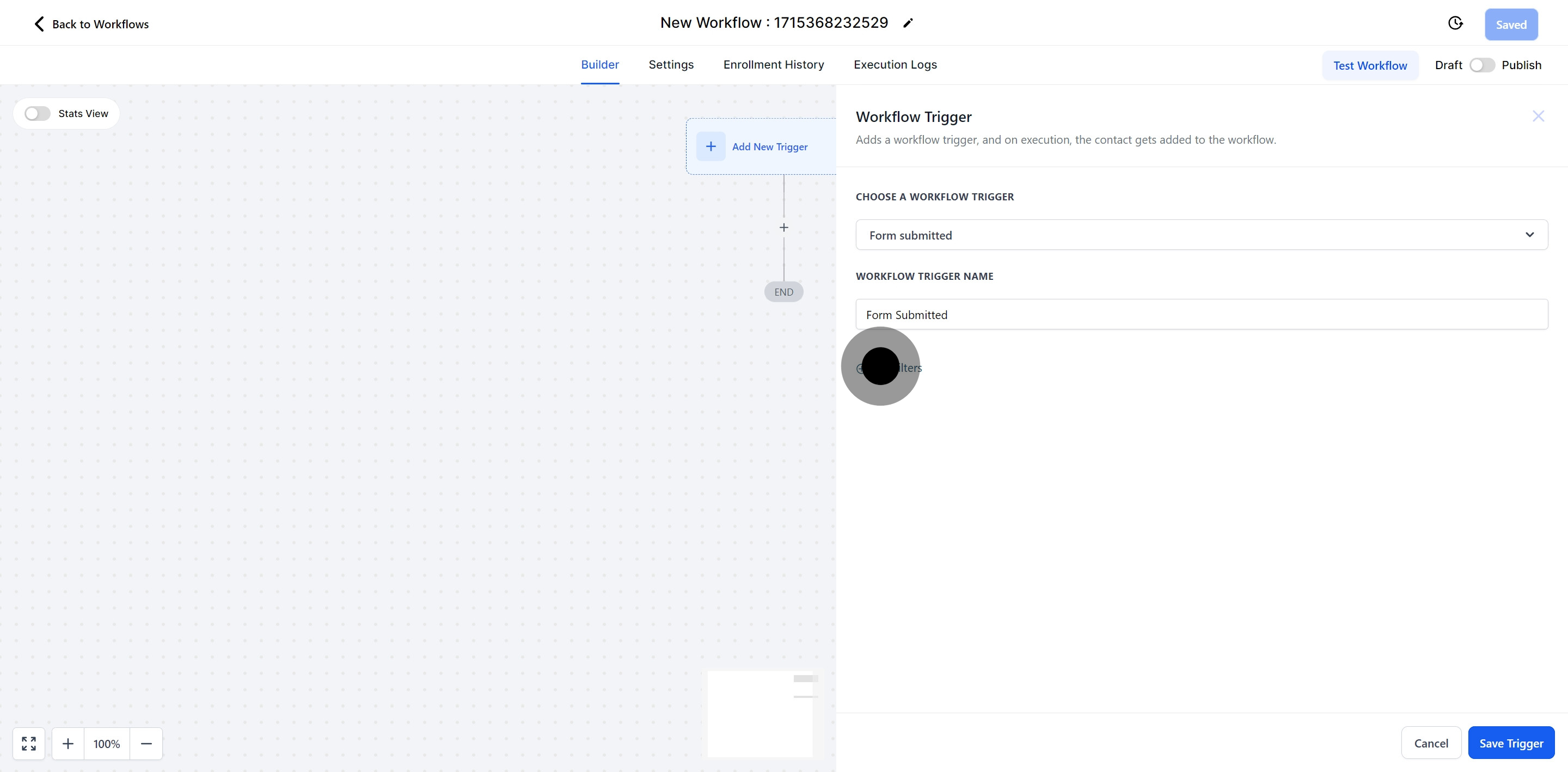Click the plus icon below Add New Trigger
1568x772 pixels.
click(x=783, y=228)
